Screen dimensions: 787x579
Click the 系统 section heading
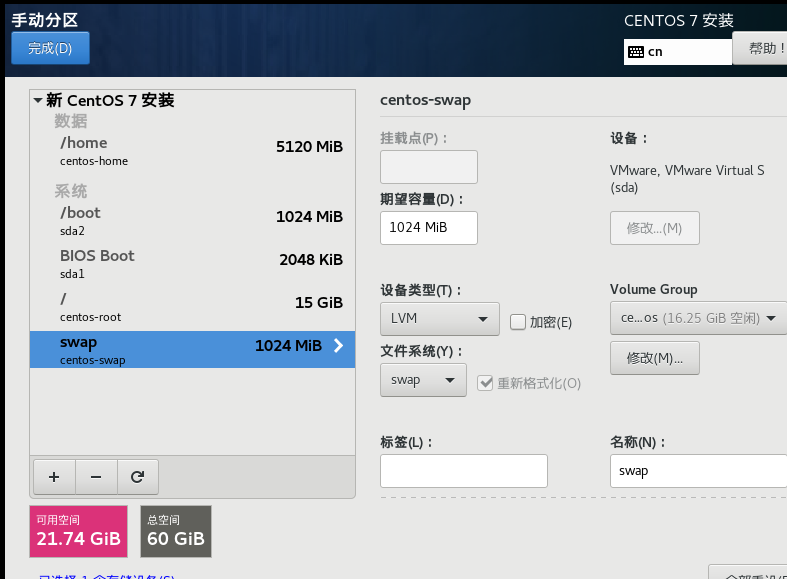coord(71,191)
